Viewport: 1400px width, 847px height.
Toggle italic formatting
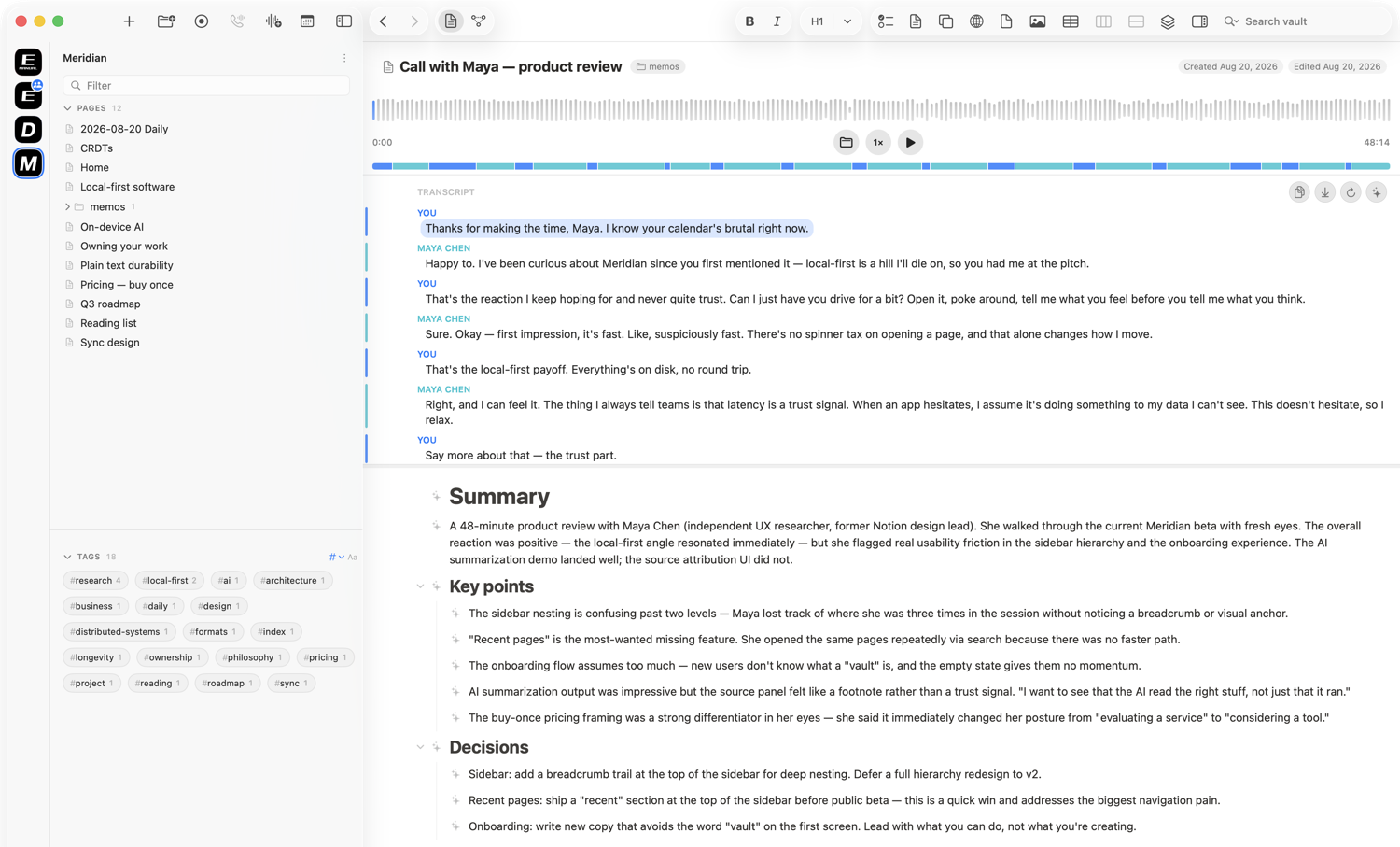pyautogui.click(x=777, y=21)
